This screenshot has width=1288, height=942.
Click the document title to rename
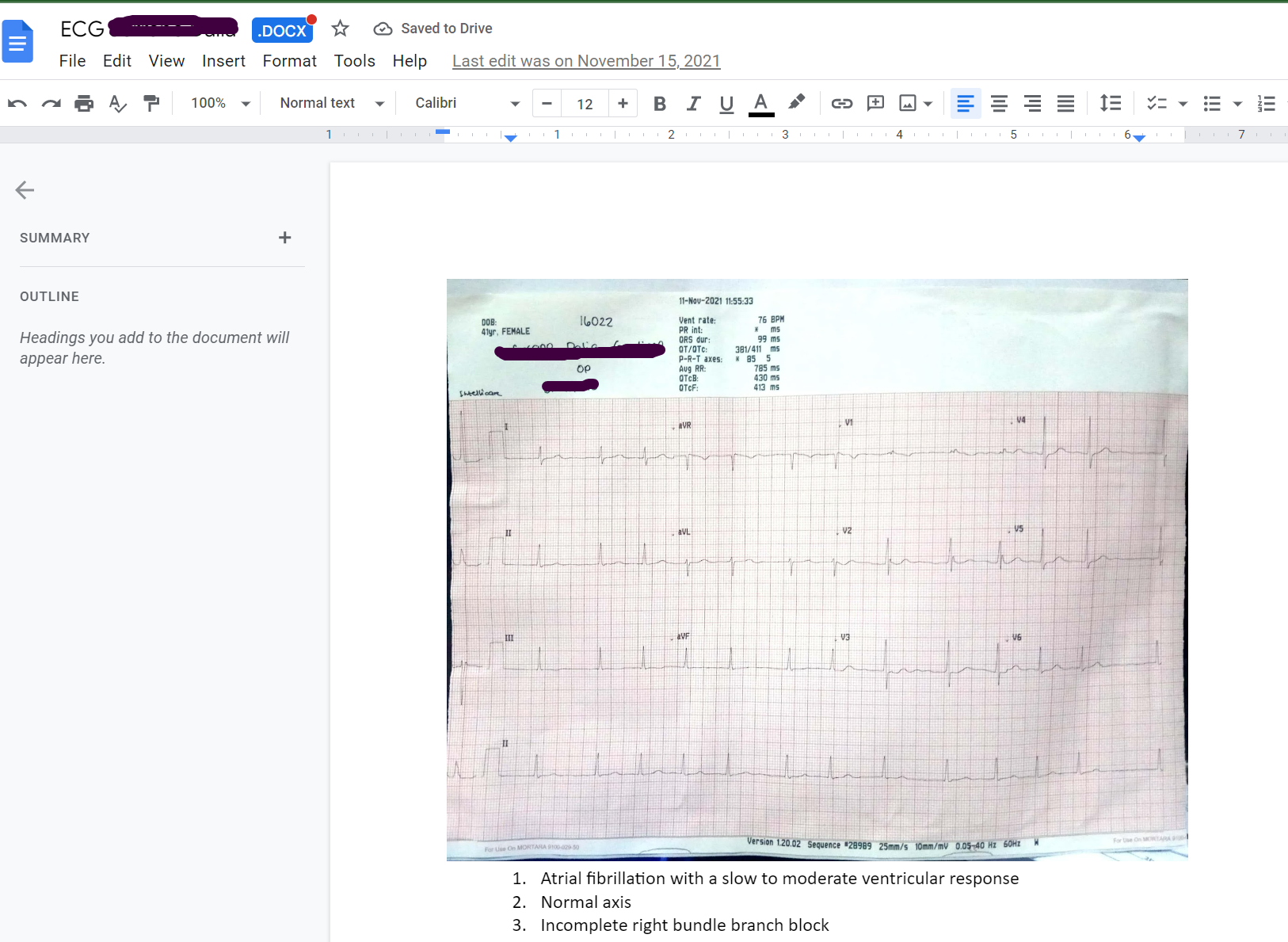click(149, 29)
